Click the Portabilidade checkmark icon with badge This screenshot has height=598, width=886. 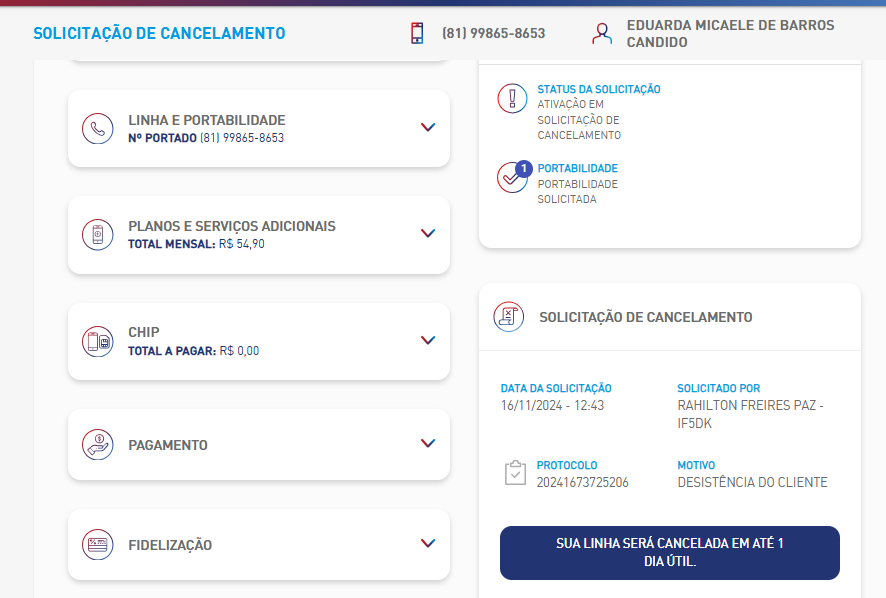click(514, 176)
